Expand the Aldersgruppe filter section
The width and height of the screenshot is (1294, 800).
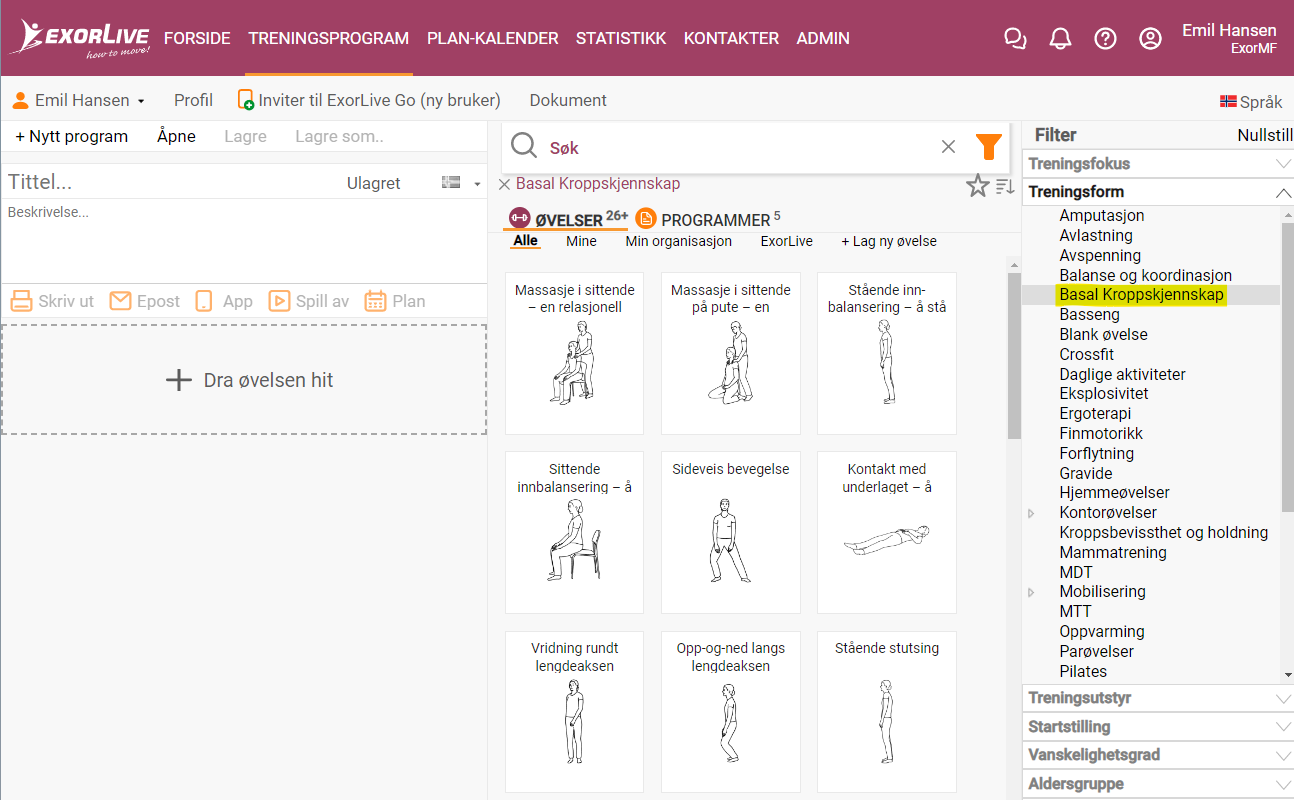coord(1158,784)
